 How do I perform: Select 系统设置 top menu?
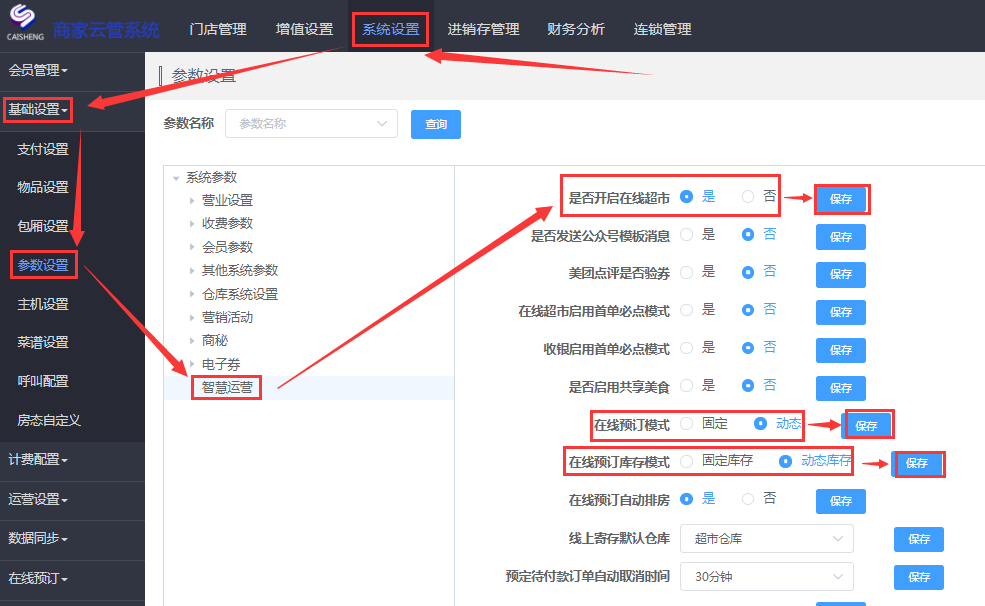pos(391,30)
